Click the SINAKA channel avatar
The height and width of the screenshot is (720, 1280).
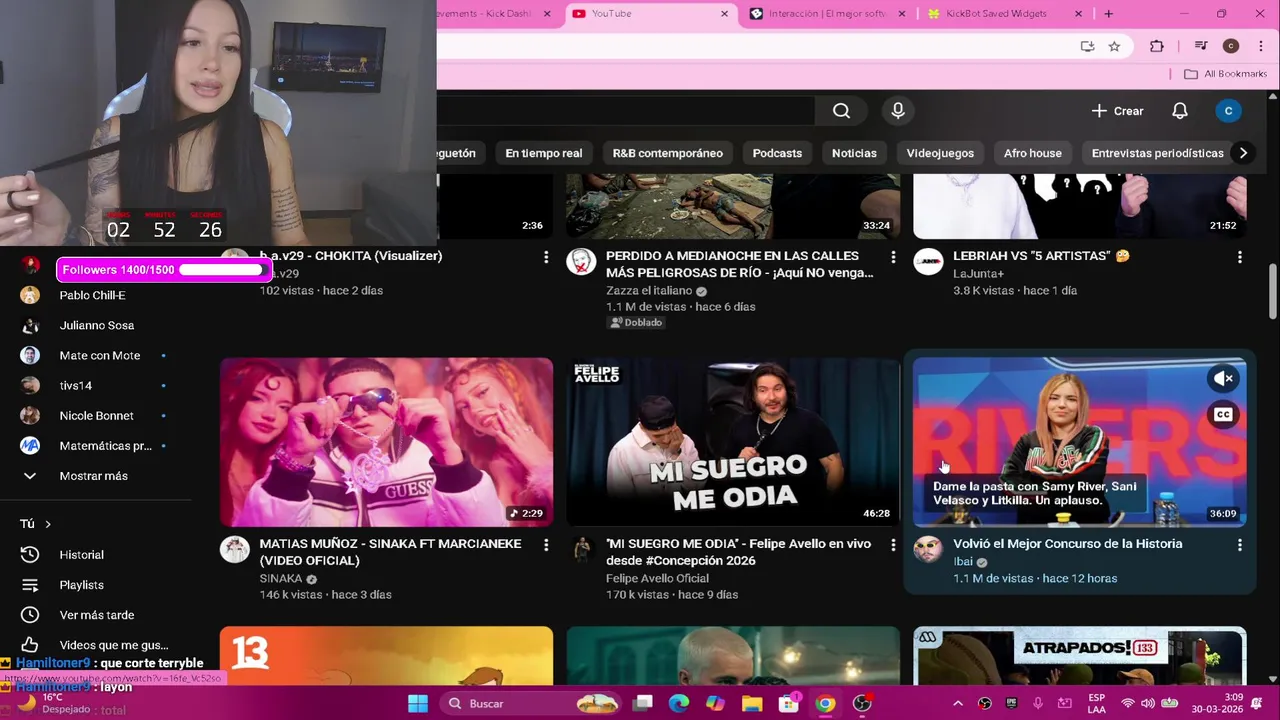click(234, 550)
